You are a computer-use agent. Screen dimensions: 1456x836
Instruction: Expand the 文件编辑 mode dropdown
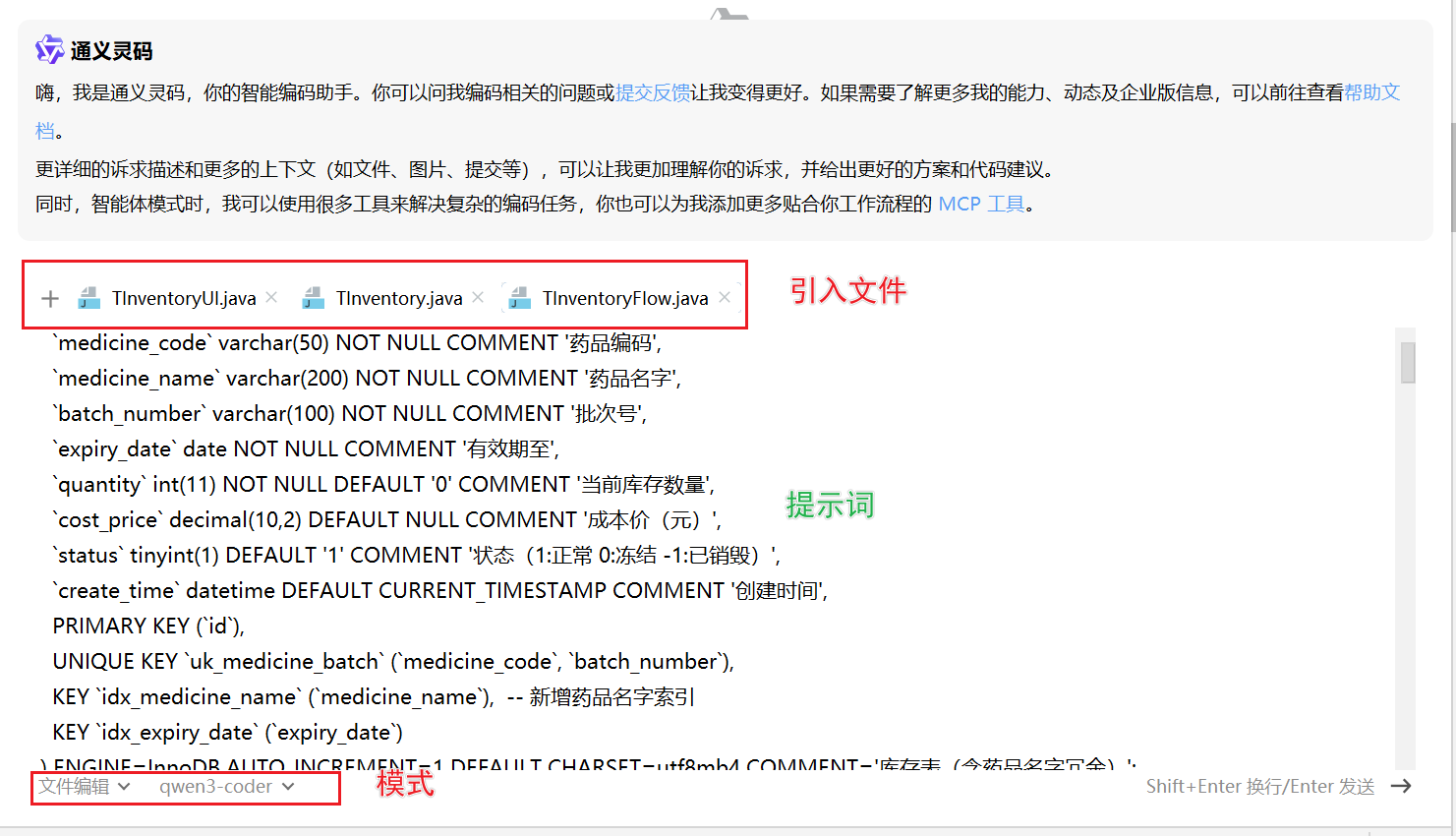coord(84,786)
